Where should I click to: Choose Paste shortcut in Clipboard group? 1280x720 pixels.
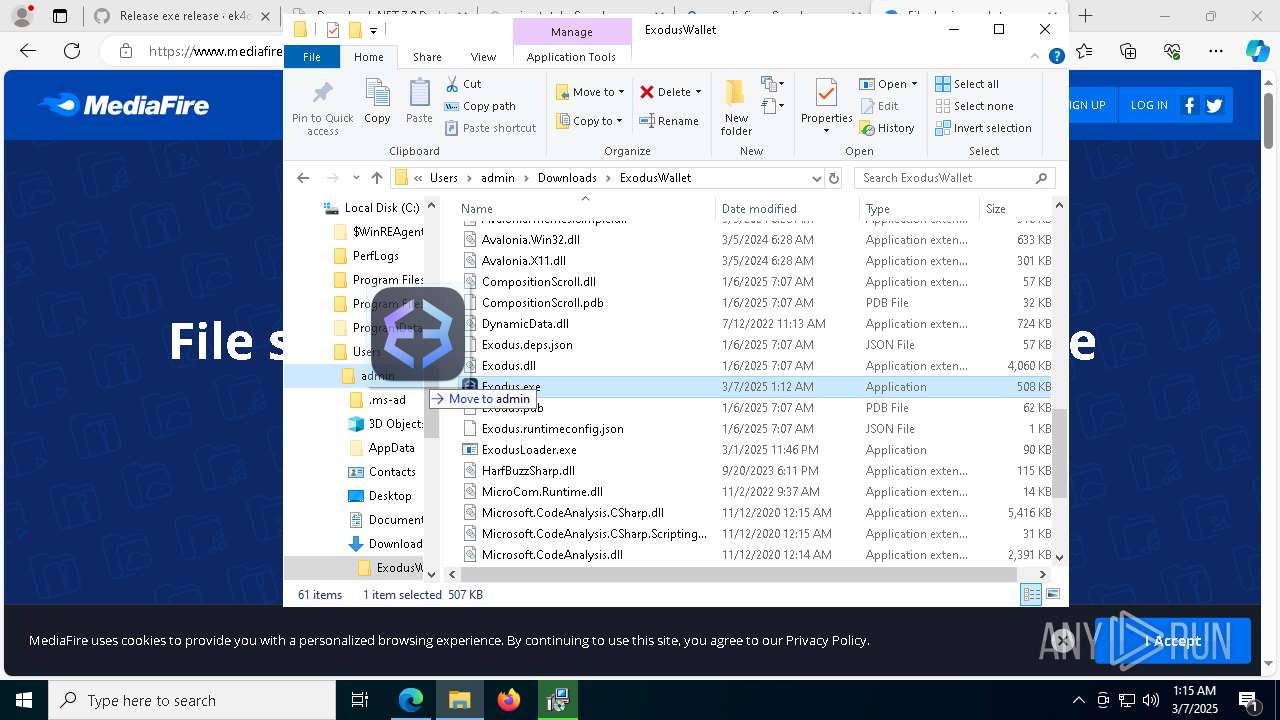click(x=490, y=128)
